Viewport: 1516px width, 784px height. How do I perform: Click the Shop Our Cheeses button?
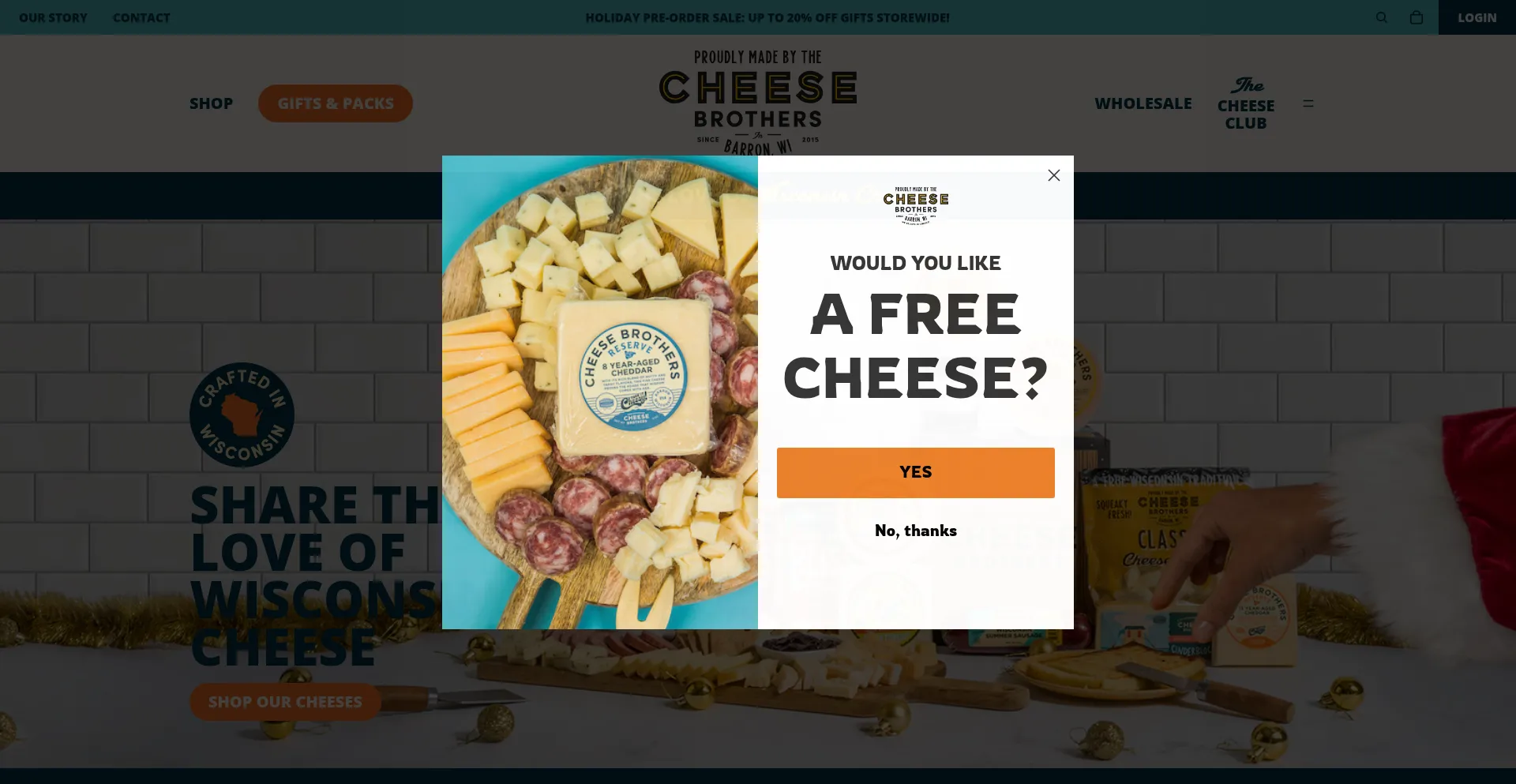(285, 702)
